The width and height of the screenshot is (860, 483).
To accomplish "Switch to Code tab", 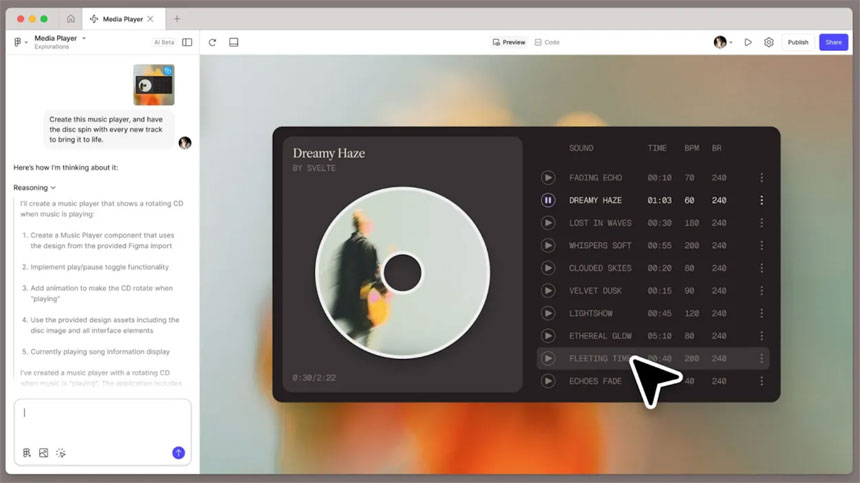I will click(547, 42).
